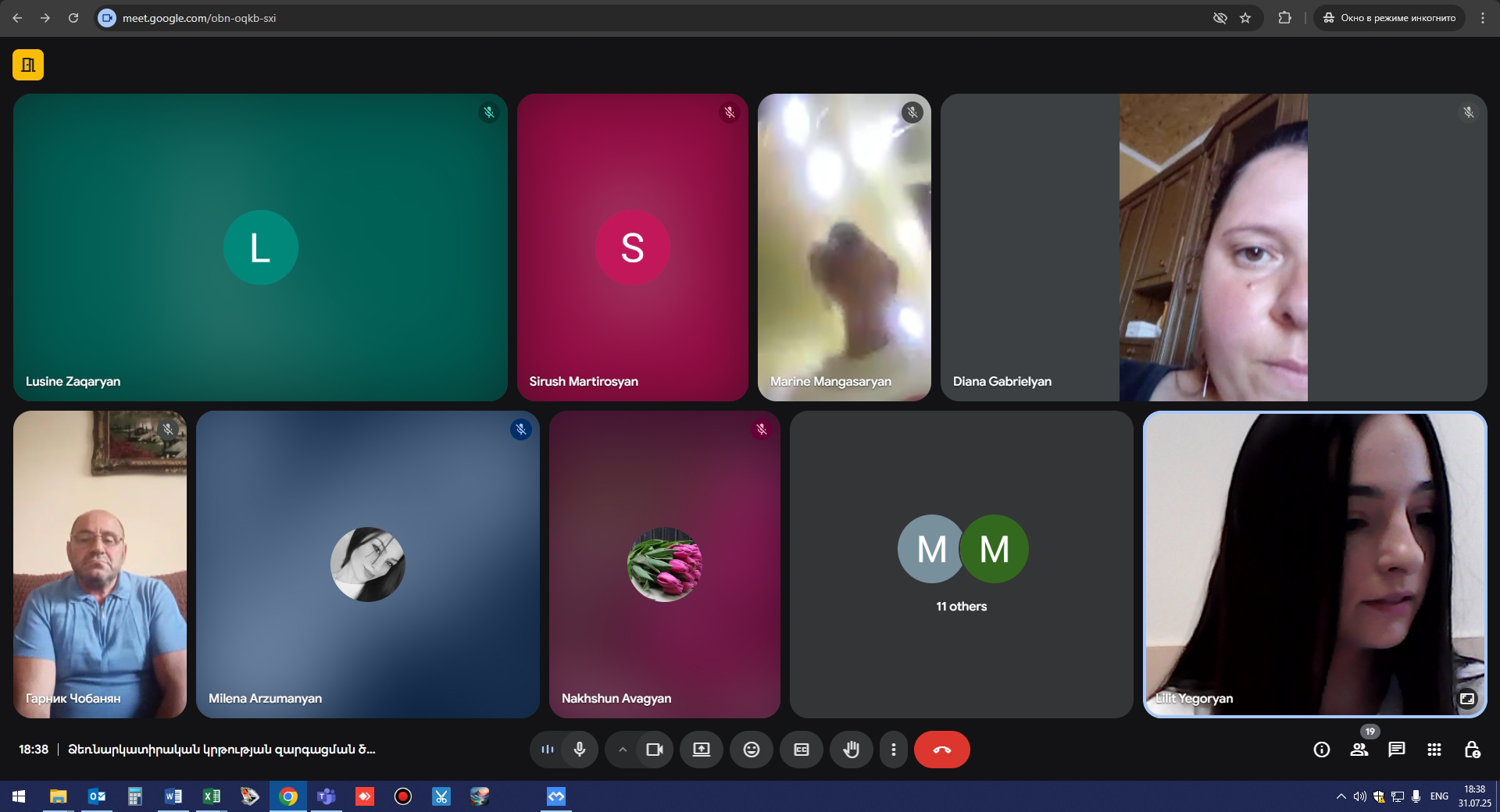Viewport: 1500px width, 812px height.
Task: Click picture-in-picture icon on Lilit Yegoryan's tile
Action: pyautogui.click(x=1467, y=699)
